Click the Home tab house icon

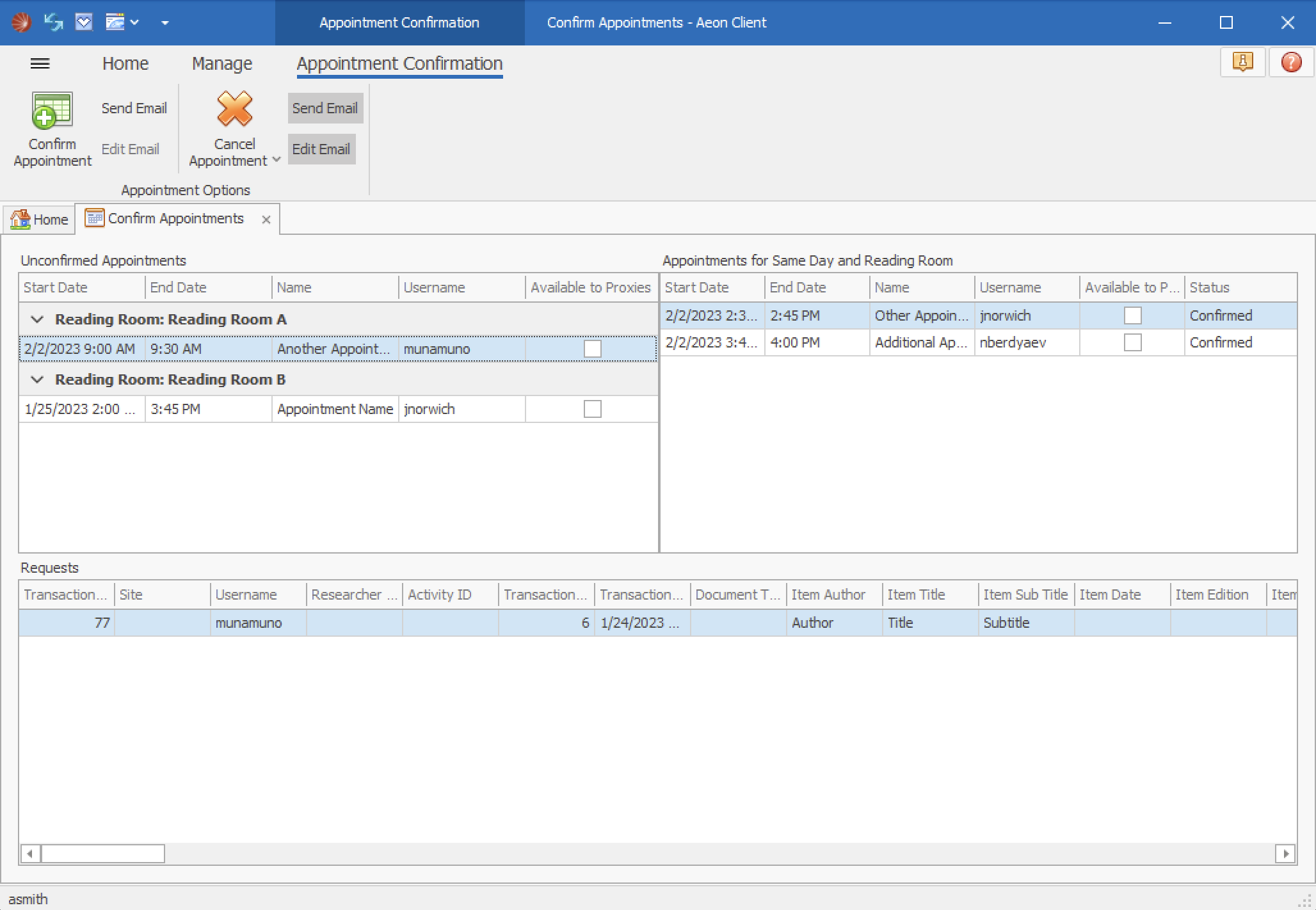point(20,219)
